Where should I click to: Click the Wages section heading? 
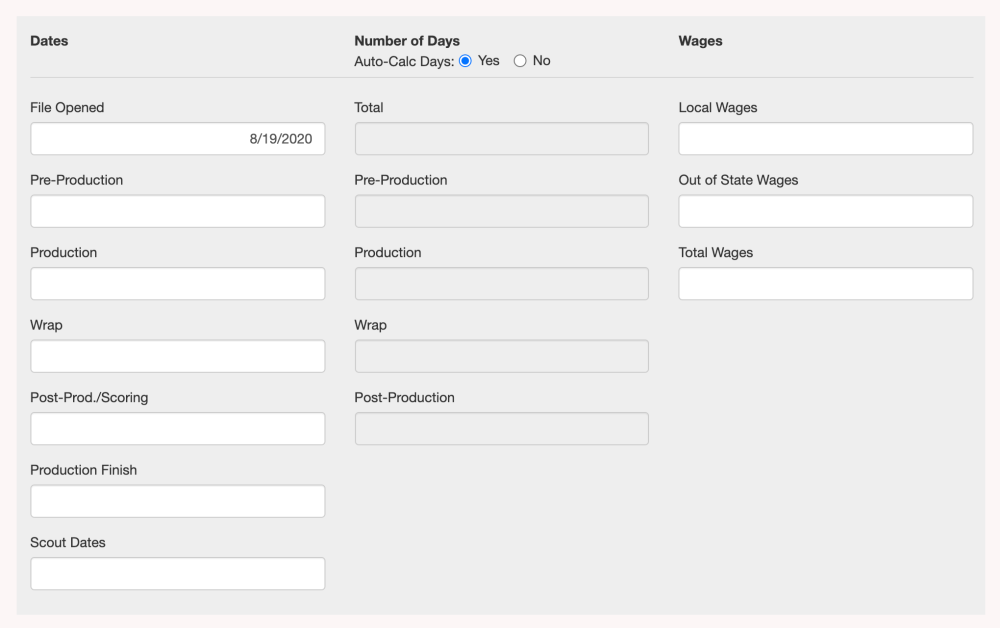700,41
